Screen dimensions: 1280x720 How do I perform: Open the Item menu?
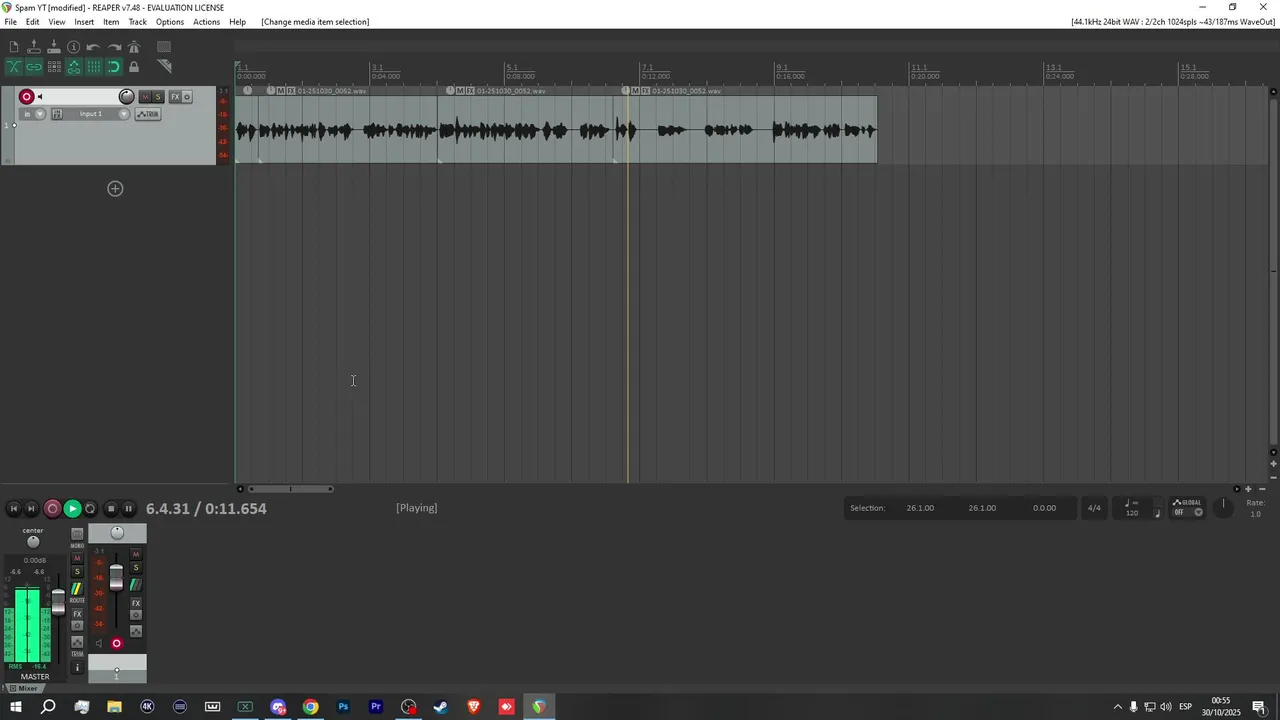tap(111, 22)
